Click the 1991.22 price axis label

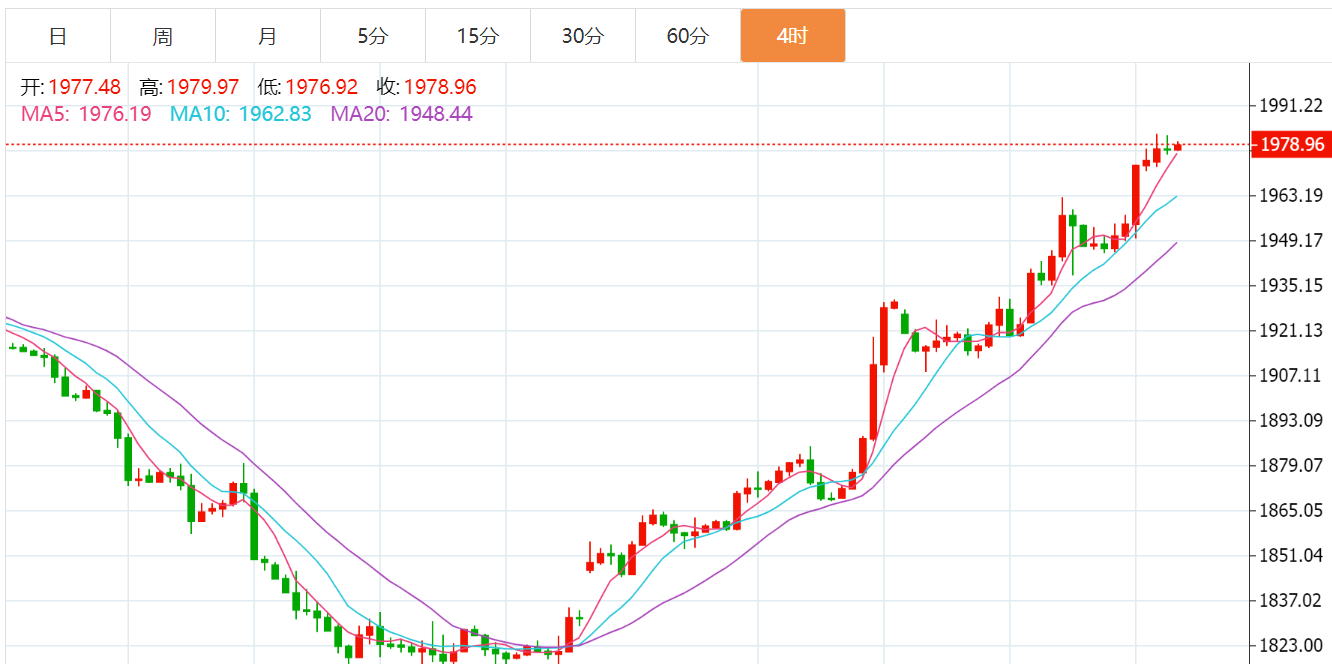(1291, 105)
